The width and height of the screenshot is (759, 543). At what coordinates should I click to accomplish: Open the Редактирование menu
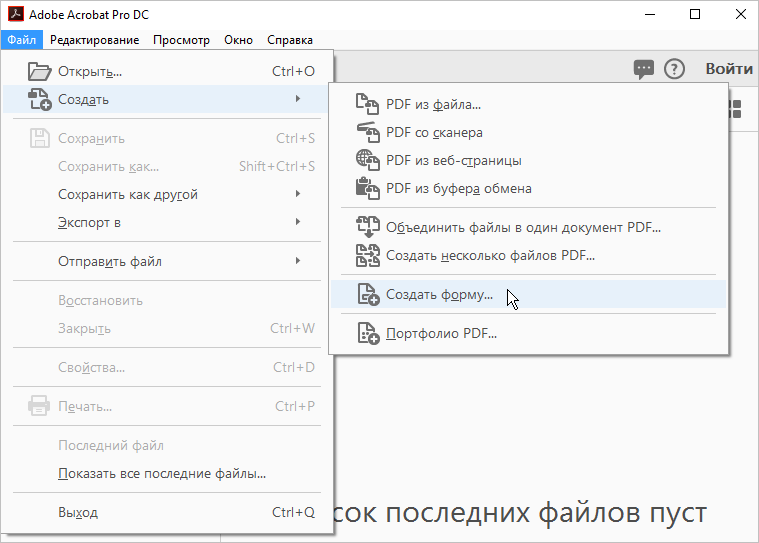click(x=94, y=40)
